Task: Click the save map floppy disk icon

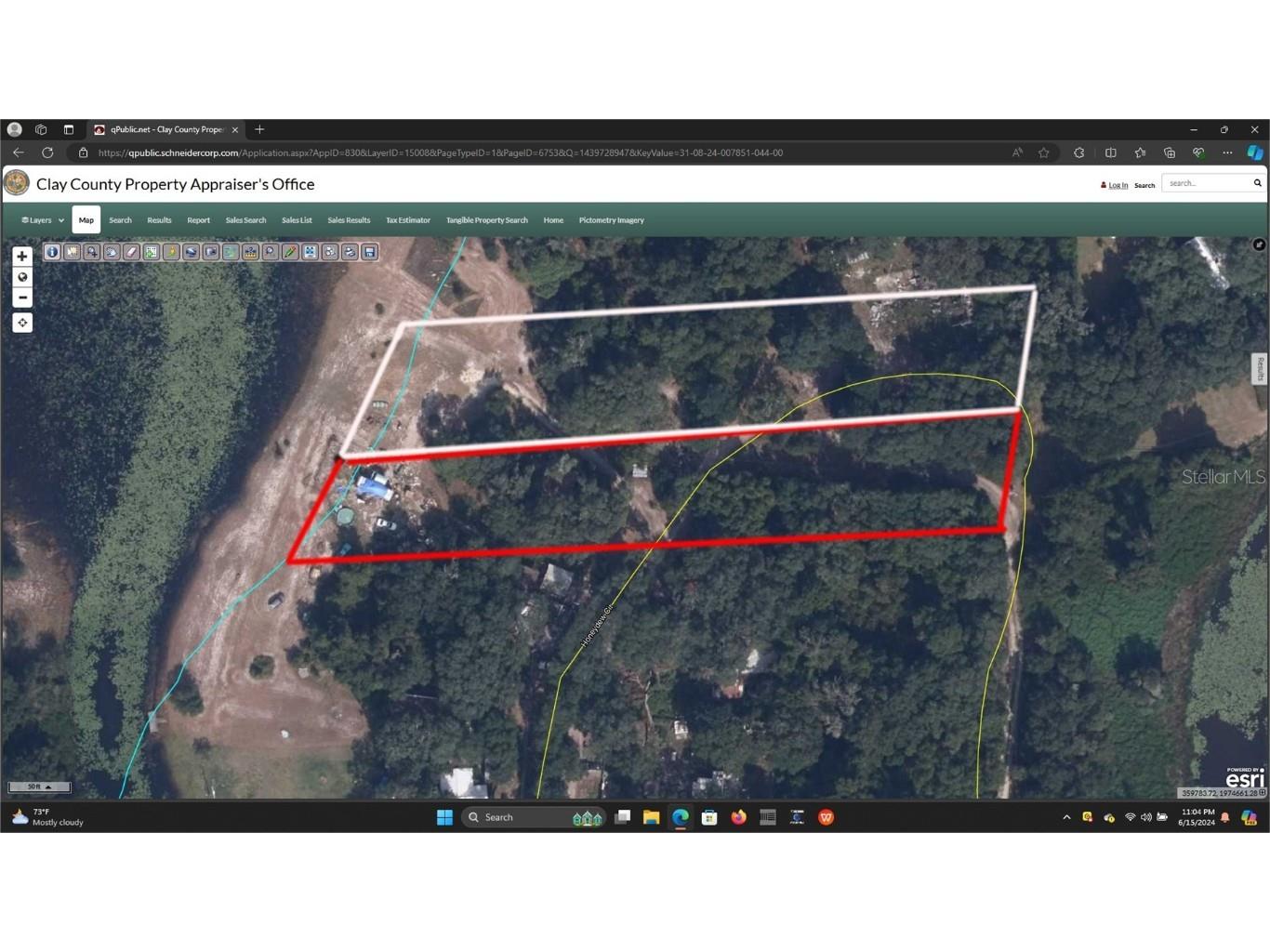Action: (x=369, y=252)
